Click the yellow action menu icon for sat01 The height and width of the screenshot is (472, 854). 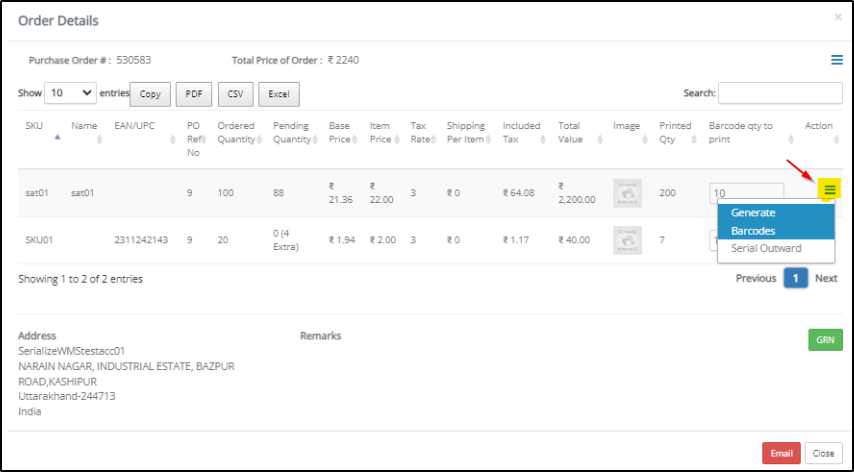829,190
